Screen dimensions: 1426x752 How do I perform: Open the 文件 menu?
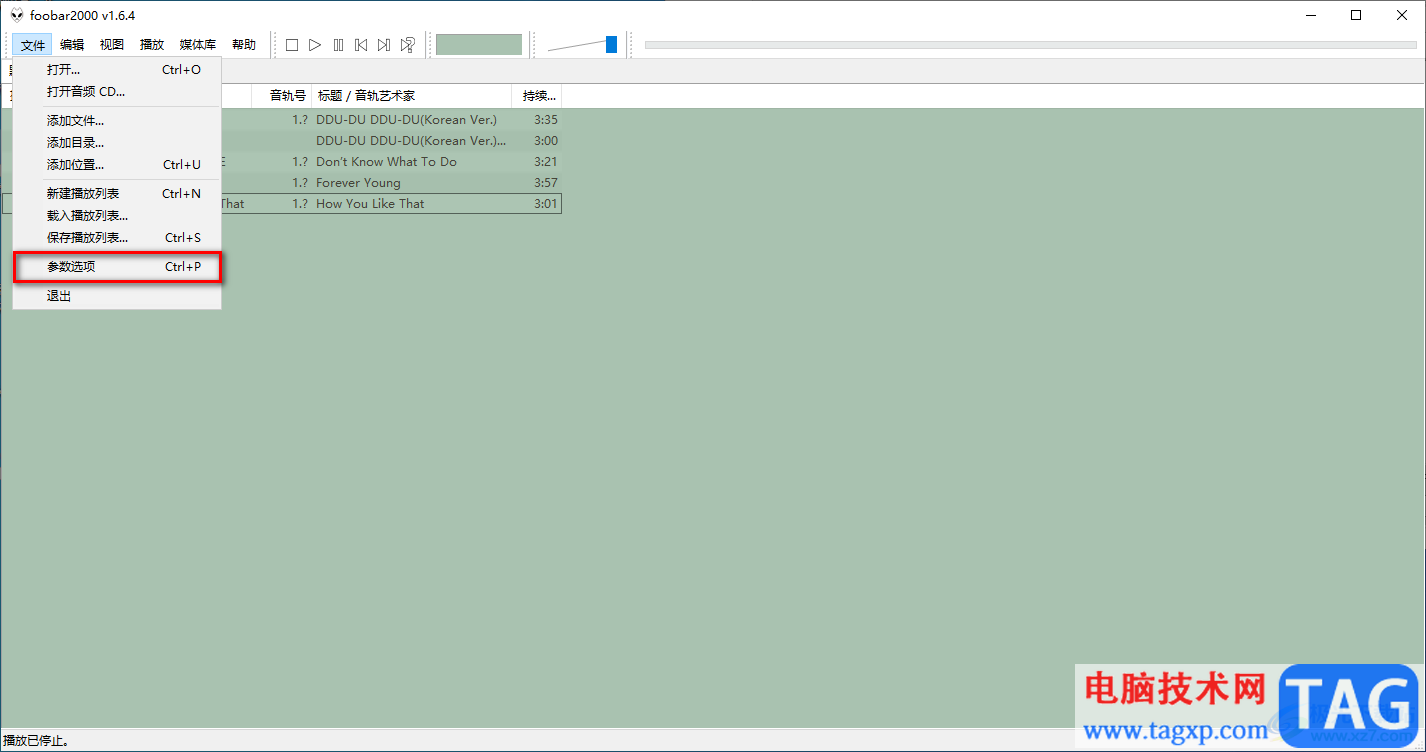click(33, 45)
